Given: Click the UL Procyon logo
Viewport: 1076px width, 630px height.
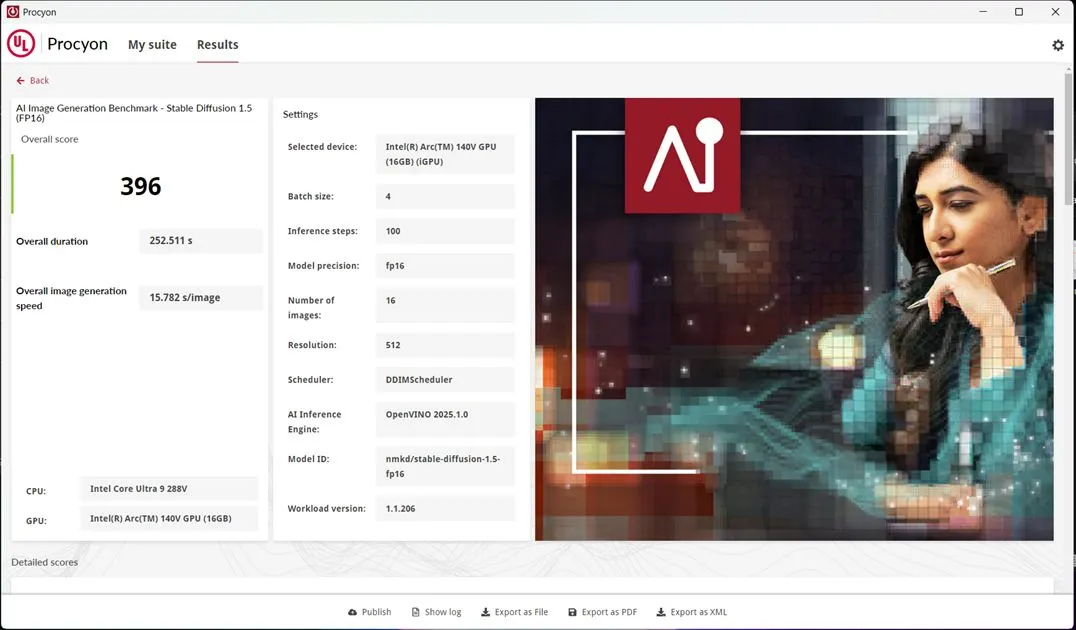Looking at the screenshot, I should click(x=21, y=44).
